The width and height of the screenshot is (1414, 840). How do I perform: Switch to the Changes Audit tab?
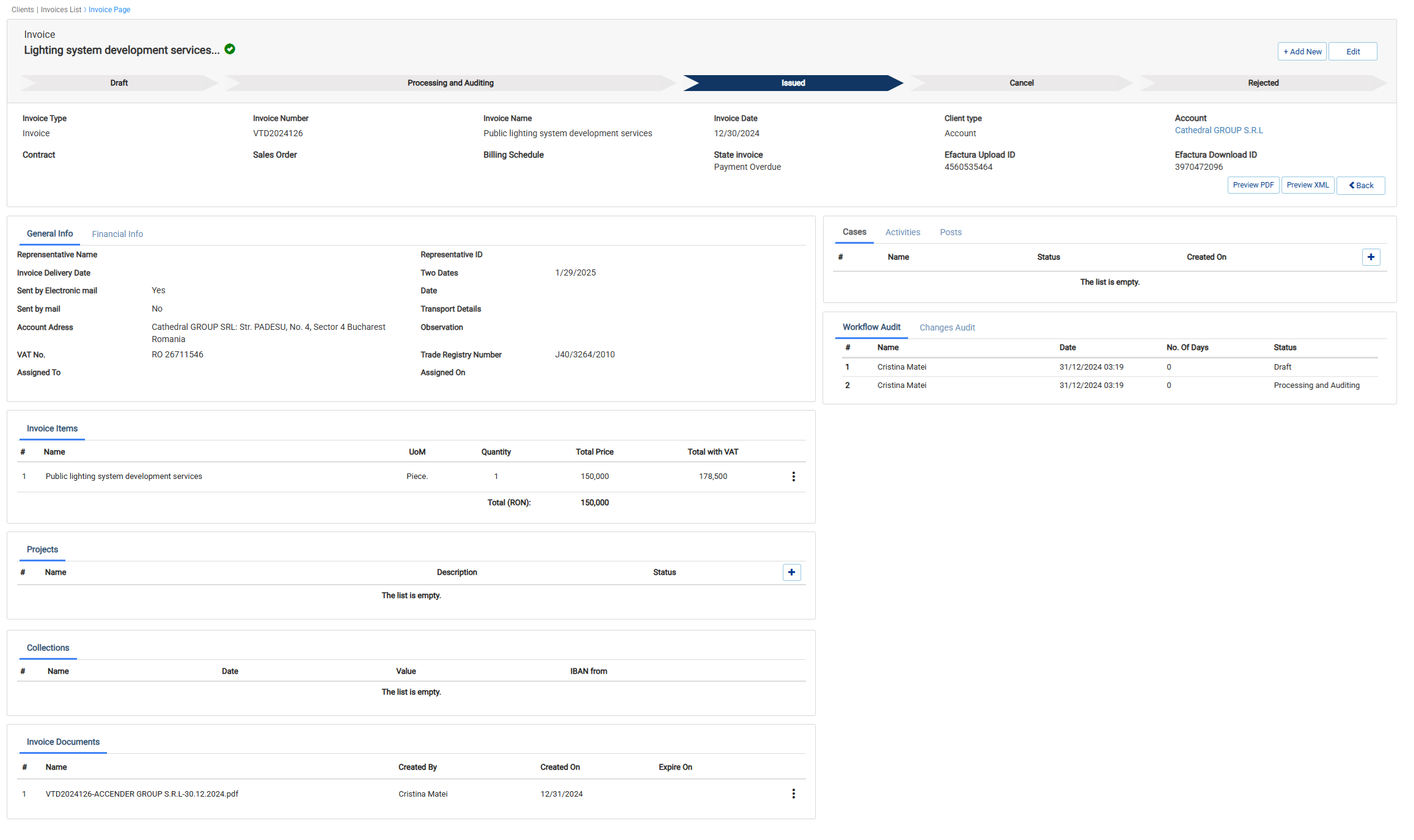(947, 327)
